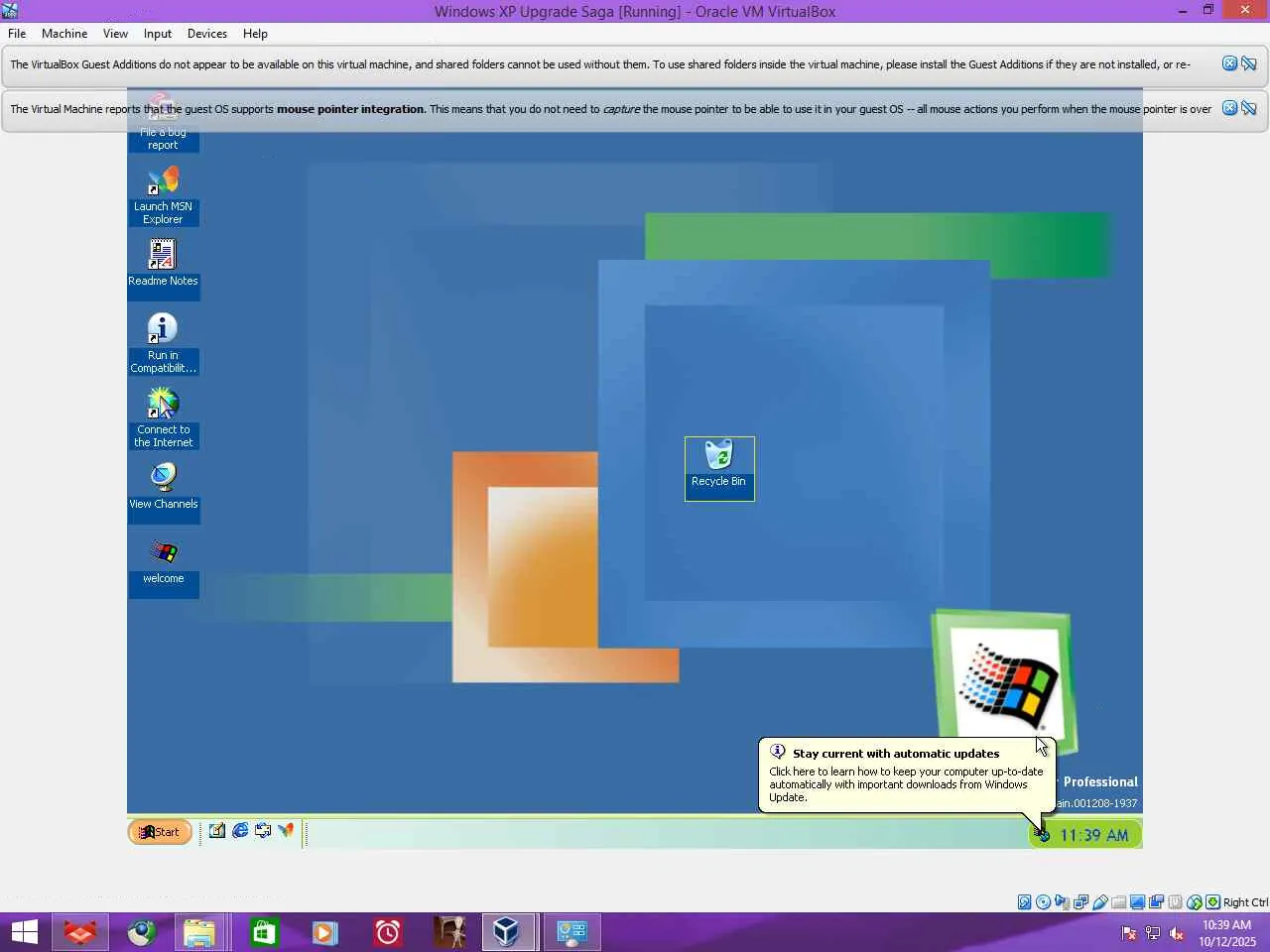
Task: Open the Devices menu
Action: [x=207, y=33]
